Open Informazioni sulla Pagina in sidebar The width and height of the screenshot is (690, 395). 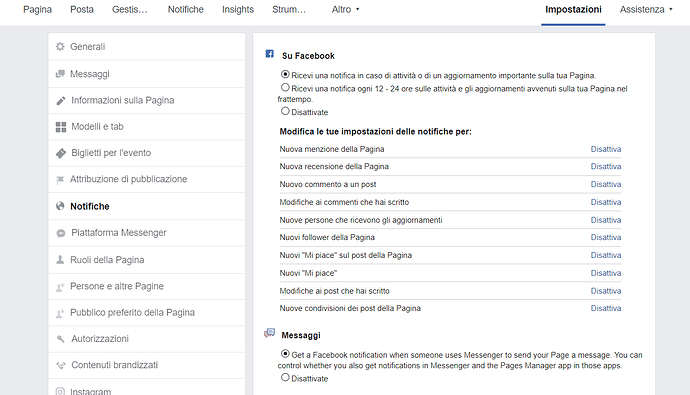pyautogui.click(x=147, y=101)
